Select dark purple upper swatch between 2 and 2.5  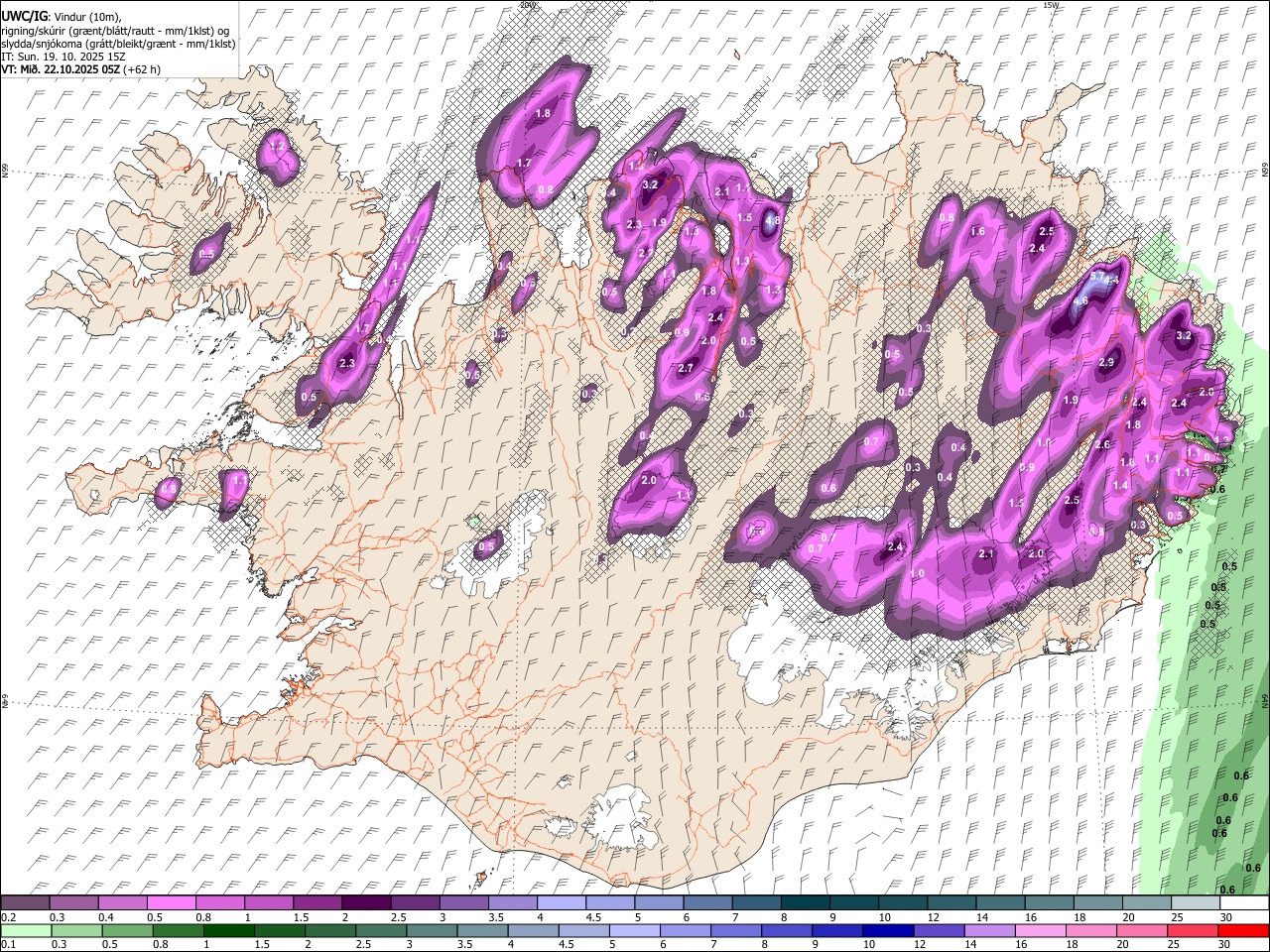366,902
